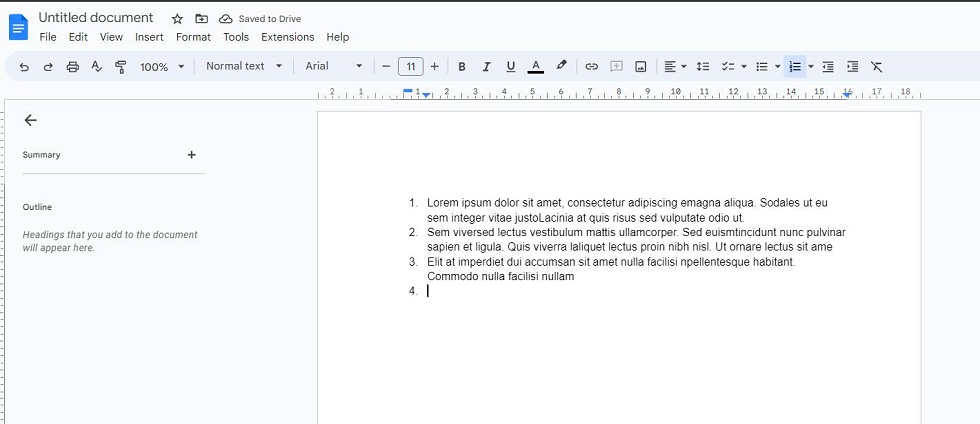Viewport: 980px width, 424px height.
Task: Open the Arial font dropdown
Action: (334, 66)
